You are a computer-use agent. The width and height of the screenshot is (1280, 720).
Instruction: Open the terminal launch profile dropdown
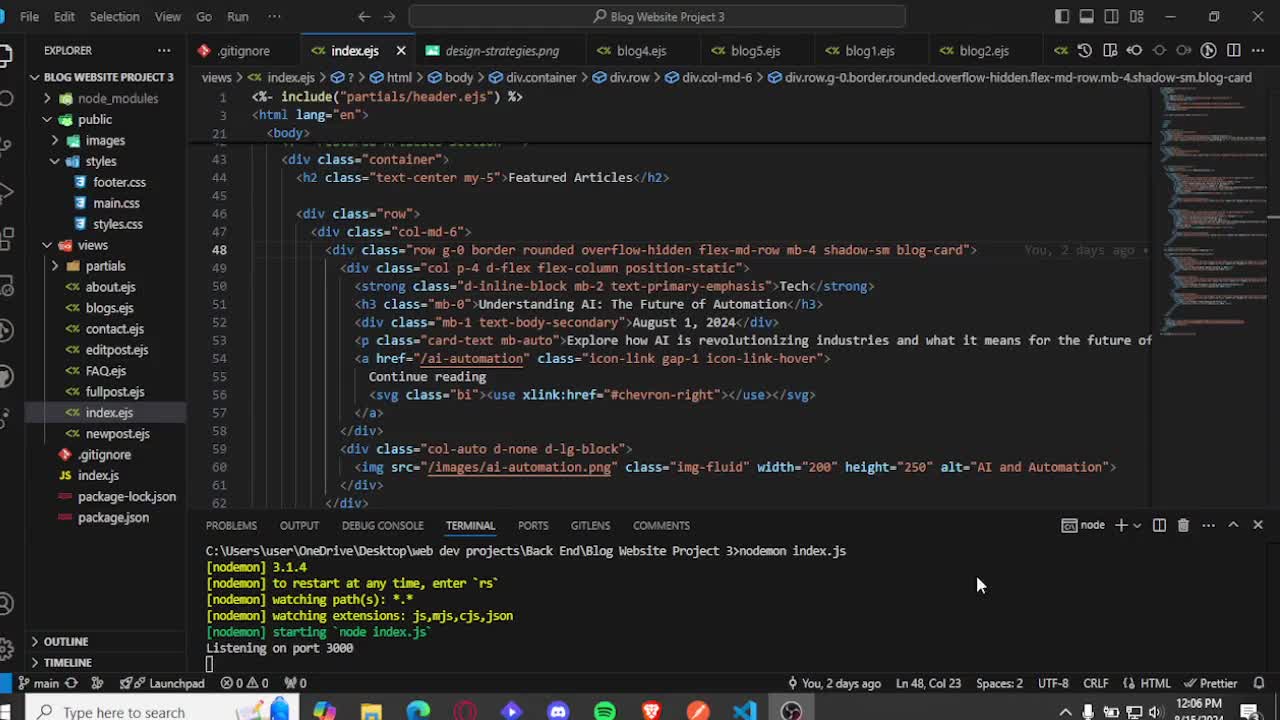pos(1137,525)
